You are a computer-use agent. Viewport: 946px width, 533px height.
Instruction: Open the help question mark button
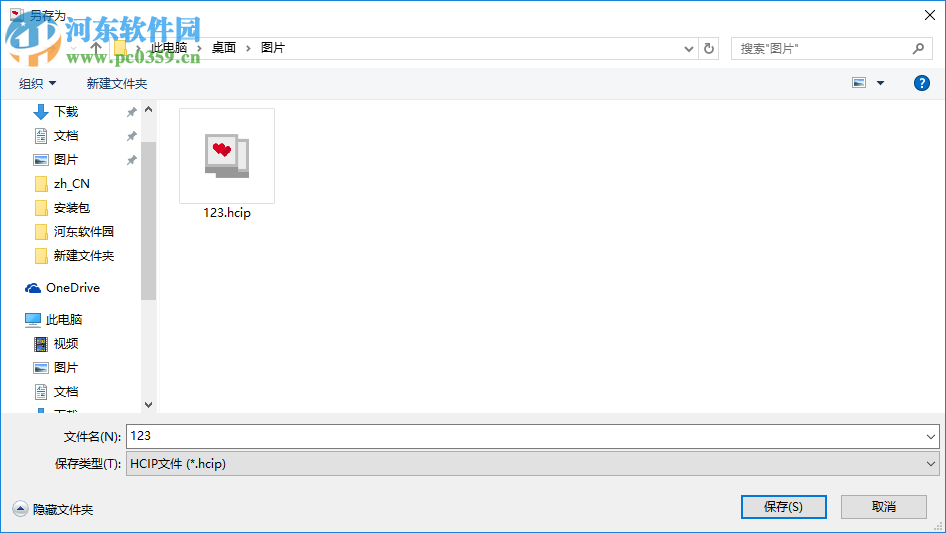point(921,83)
